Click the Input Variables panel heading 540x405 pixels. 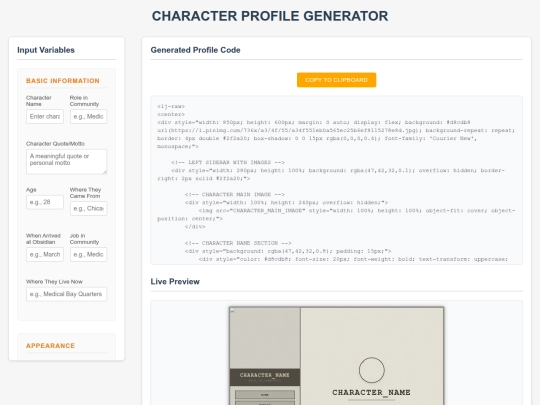point(46,50)
